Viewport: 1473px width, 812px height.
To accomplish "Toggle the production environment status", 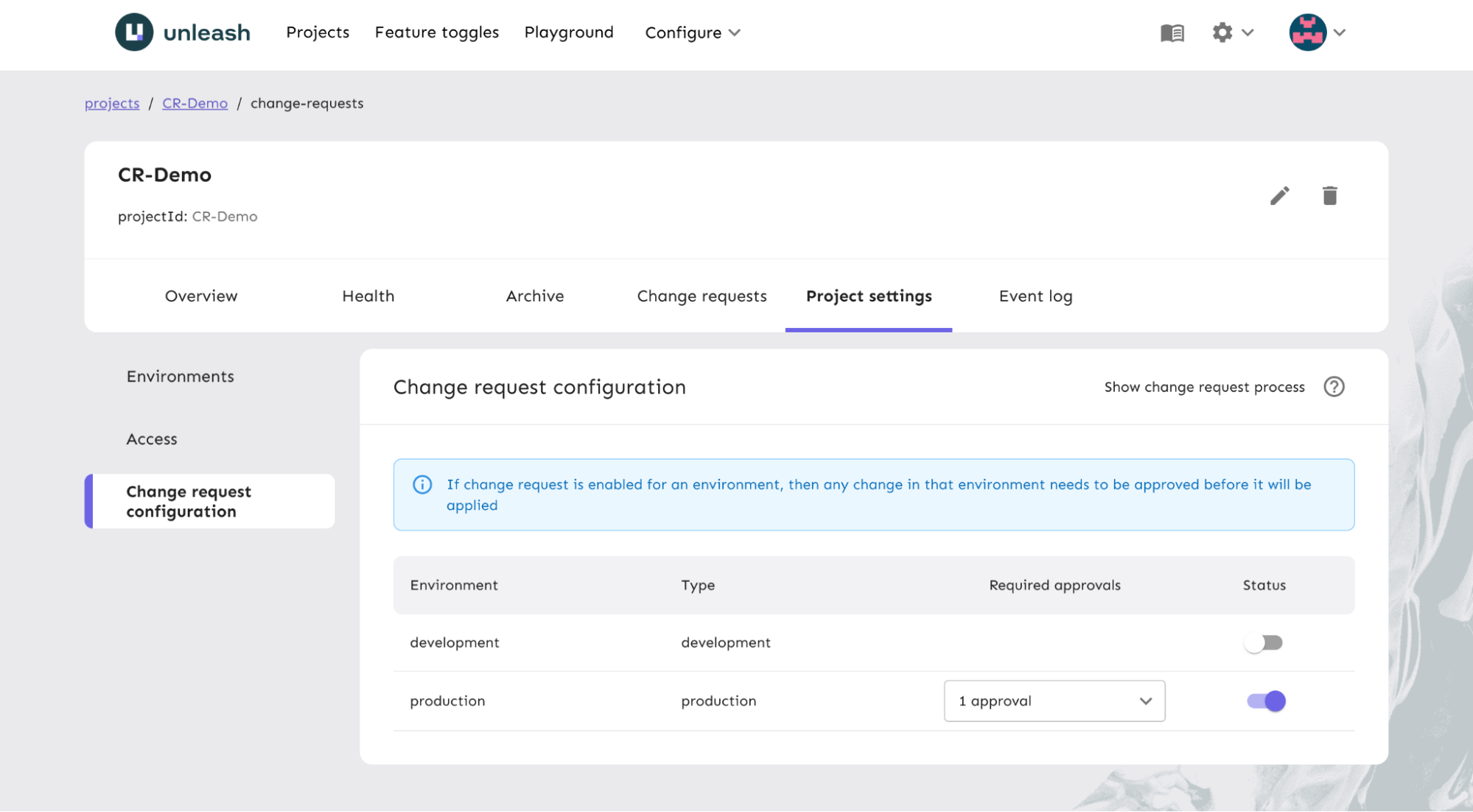I will pyautogui.click(x=1265, y=700).
